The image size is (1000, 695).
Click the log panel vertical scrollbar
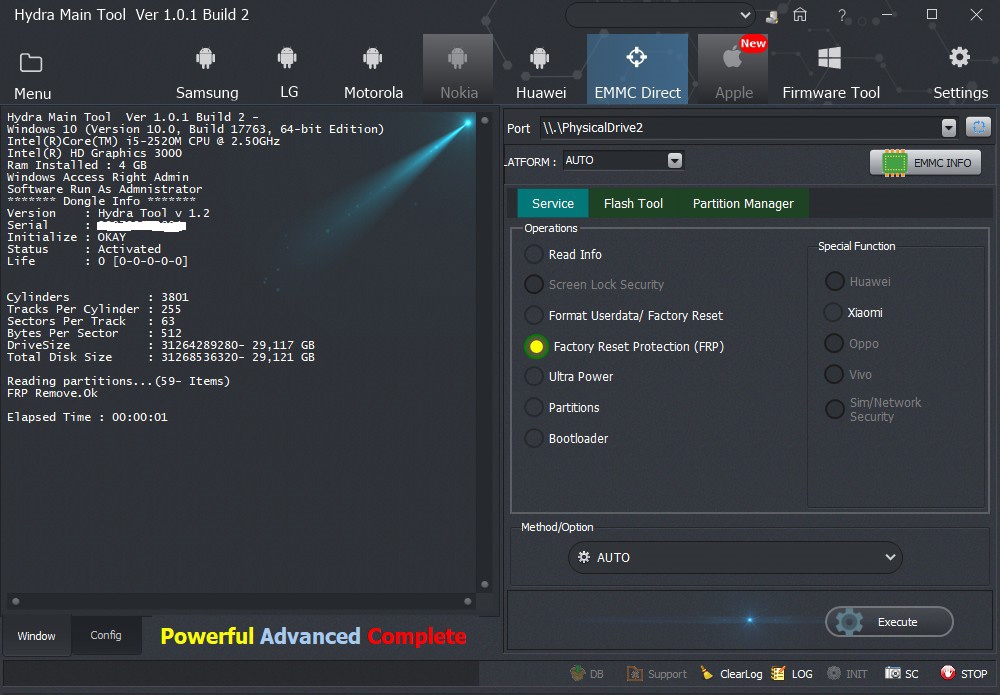pyautogui.click(x=485, y=352)
